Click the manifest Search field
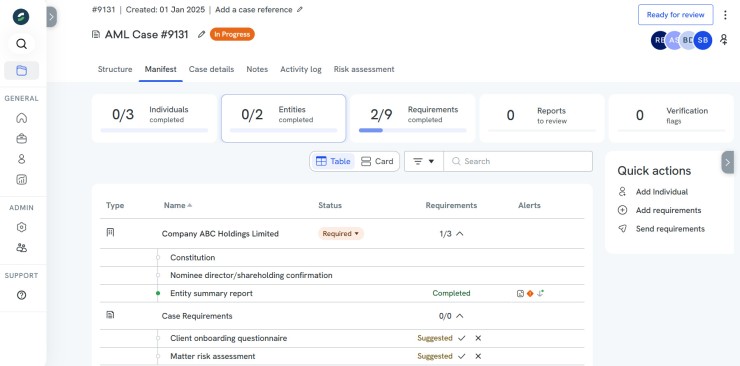Viewport: 740px width, 366px height. point(518,161)
